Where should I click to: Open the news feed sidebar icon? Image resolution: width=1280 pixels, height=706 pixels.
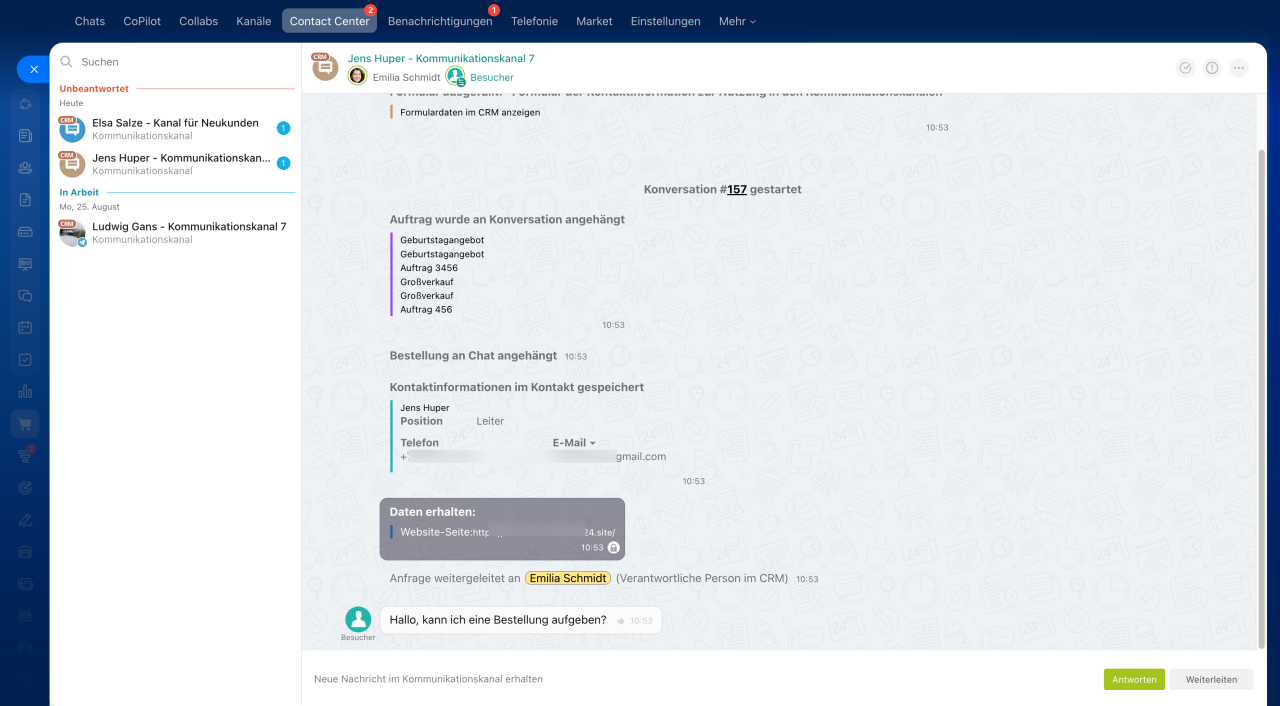point(25,135)
